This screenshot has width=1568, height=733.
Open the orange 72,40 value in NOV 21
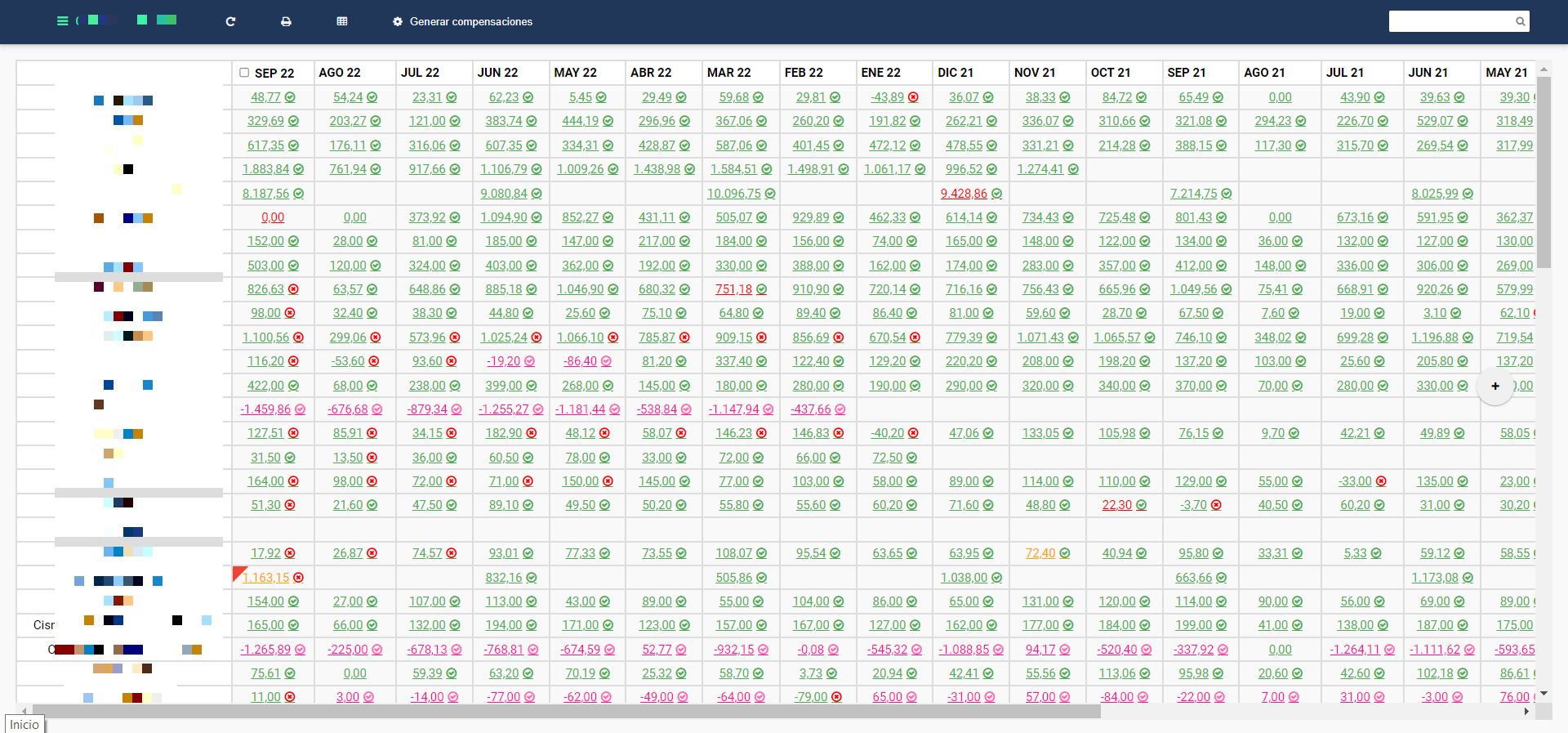1040,553
